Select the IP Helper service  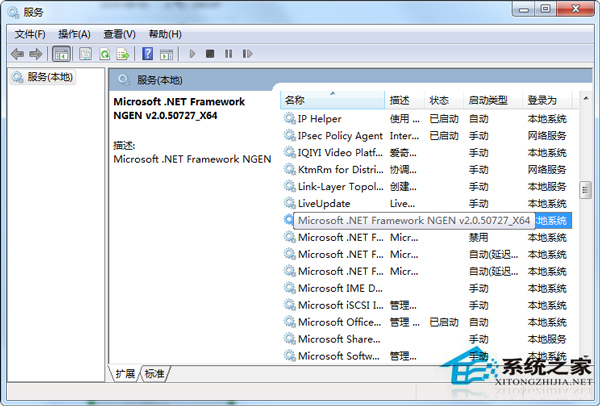427,119
